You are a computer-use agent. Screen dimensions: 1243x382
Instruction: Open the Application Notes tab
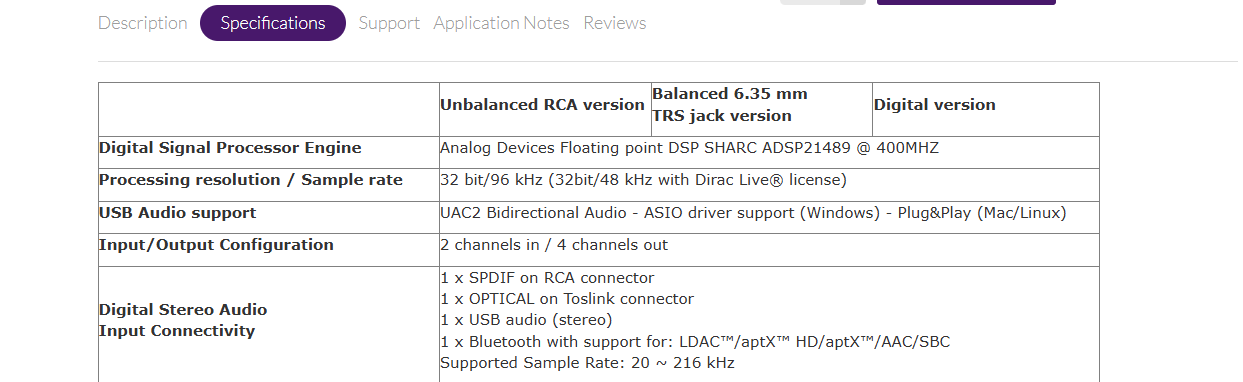click(501, 23)
